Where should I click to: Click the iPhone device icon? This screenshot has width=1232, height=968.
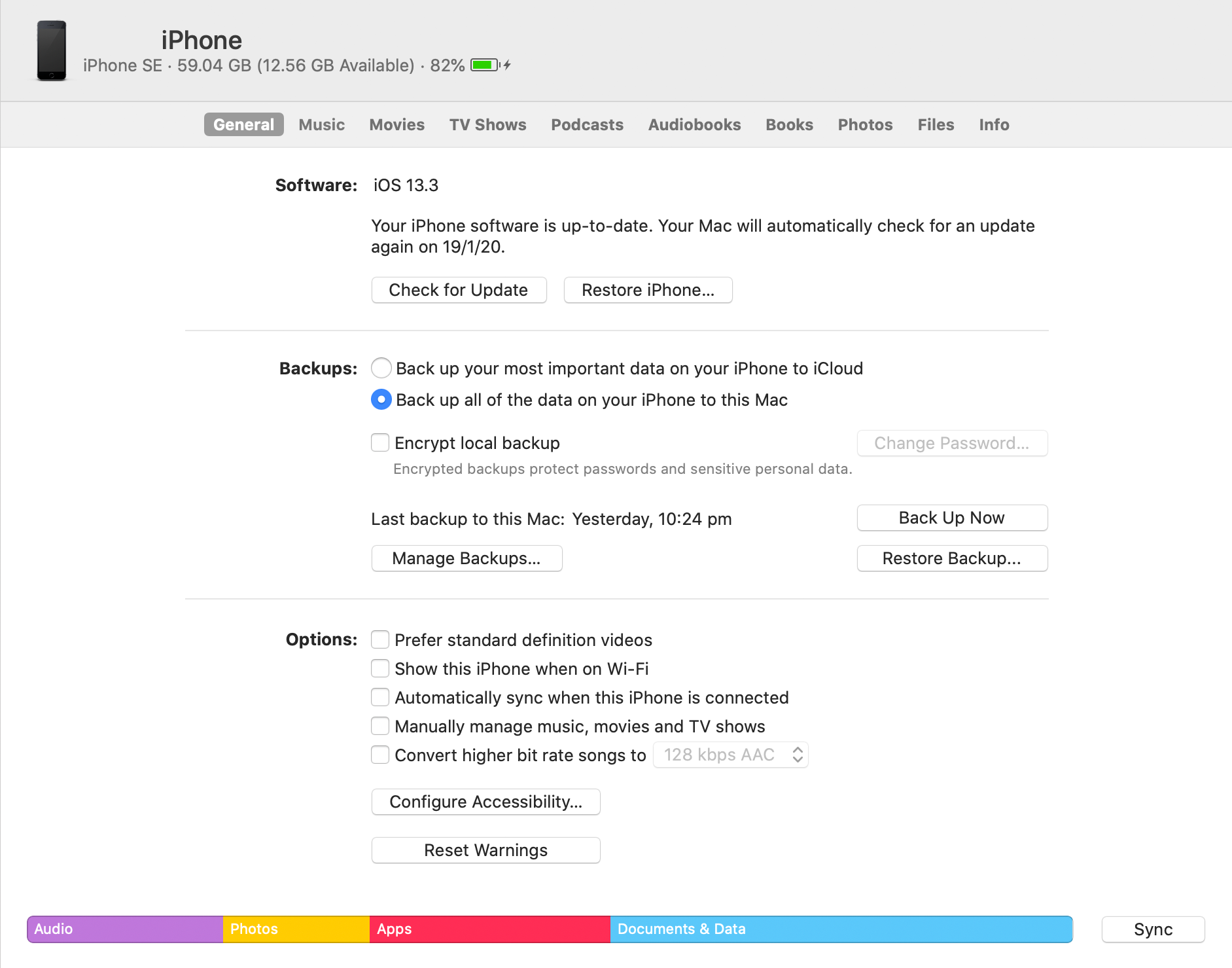[52, 50]
